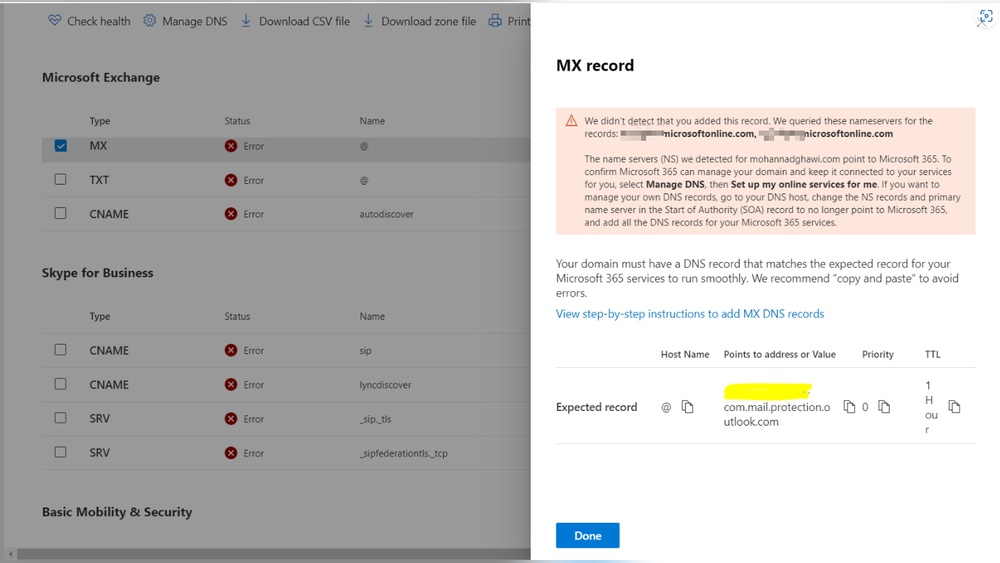
Task: Check the _sipfederationtls._tcp SRV checkbox
Action: 61,452
